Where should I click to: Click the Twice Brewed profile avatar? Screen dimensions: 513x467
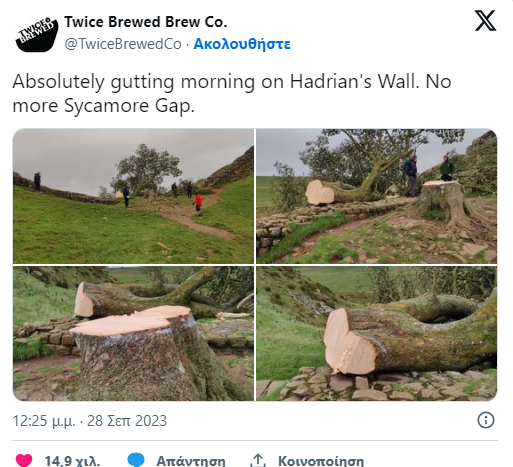(37, 34)
